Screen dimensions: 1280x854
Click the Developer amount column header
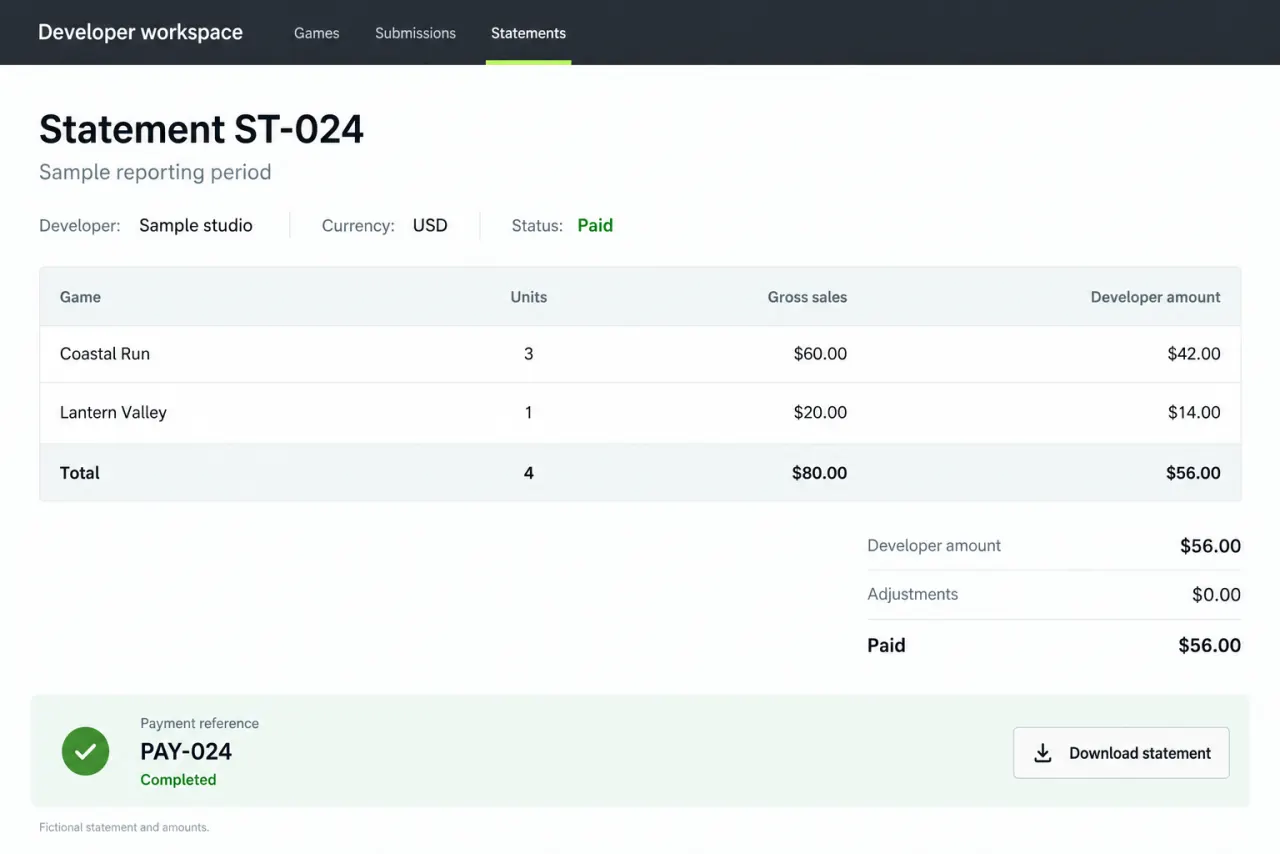[1155, 297]
